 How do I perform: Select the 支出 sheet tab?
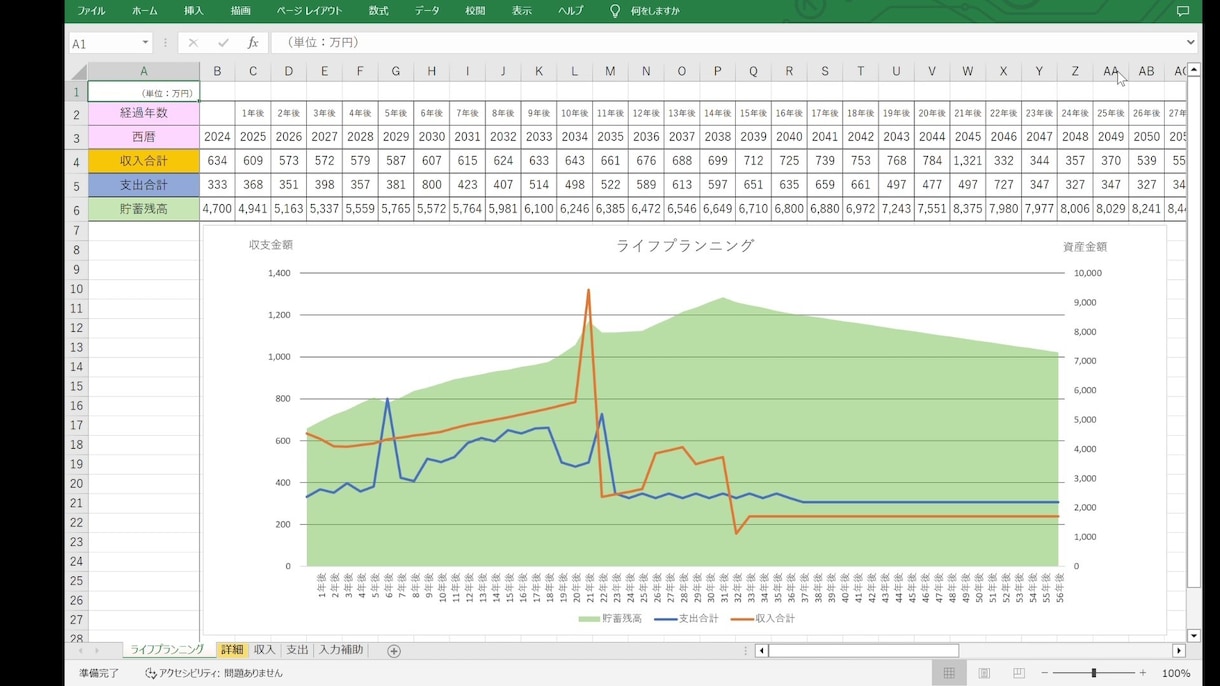297,650
